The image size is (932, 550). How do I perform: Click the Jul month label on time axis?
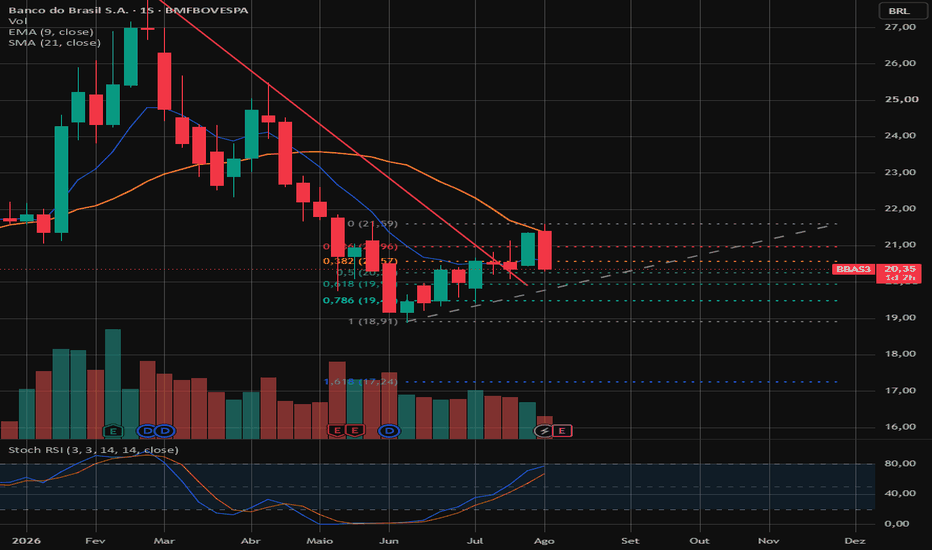[x=475, y=540]
